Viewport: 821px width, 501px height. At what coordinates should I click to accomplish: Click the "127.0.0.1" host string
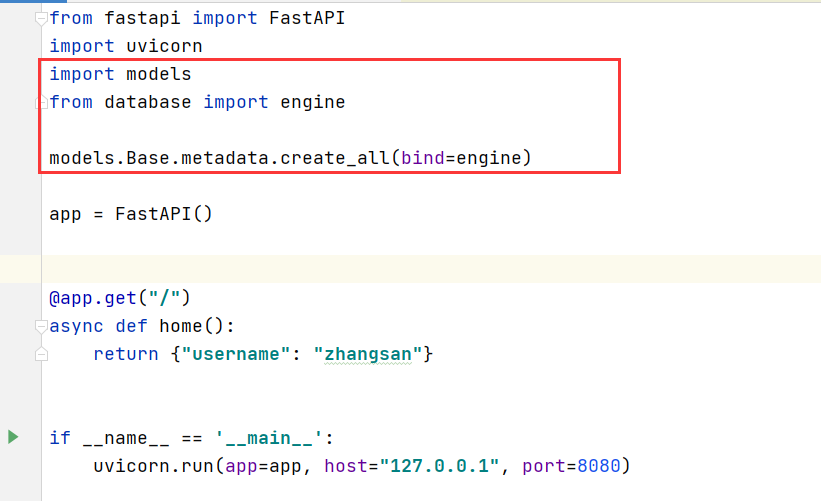click(x=439, y=465)
